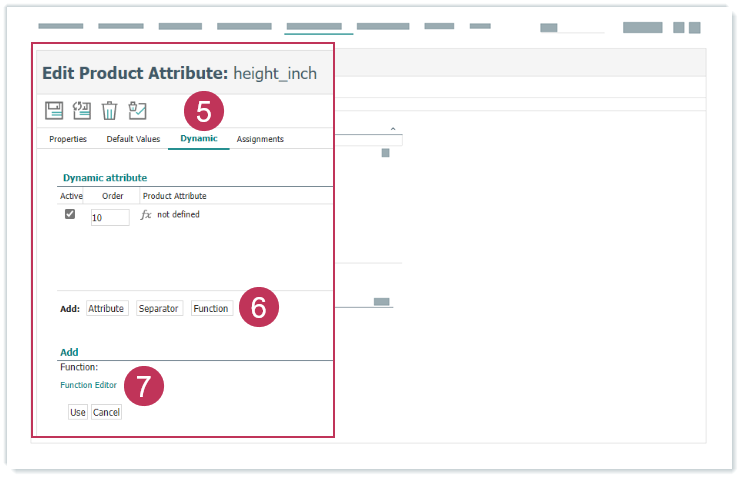Add an Attribute via the Attribute button

pyautogui.click(x=106, y=309)
